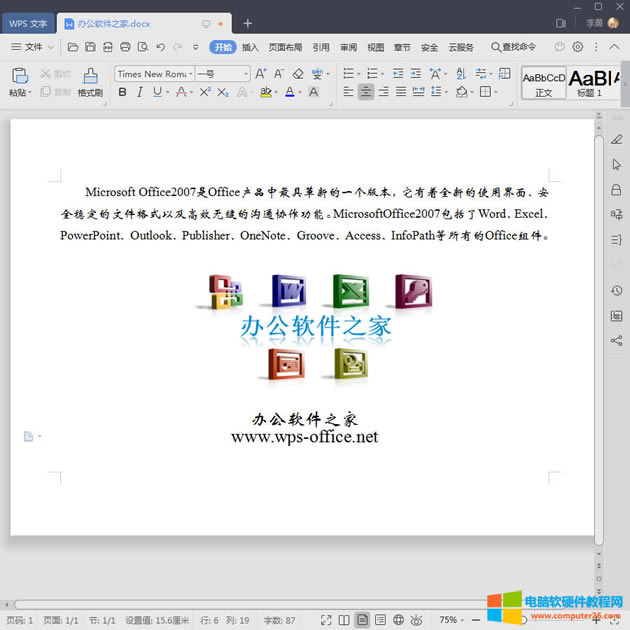This screenshot has height=630, width=630.
Task: Click the font color A swatch
Action: (x=288, y=92)
